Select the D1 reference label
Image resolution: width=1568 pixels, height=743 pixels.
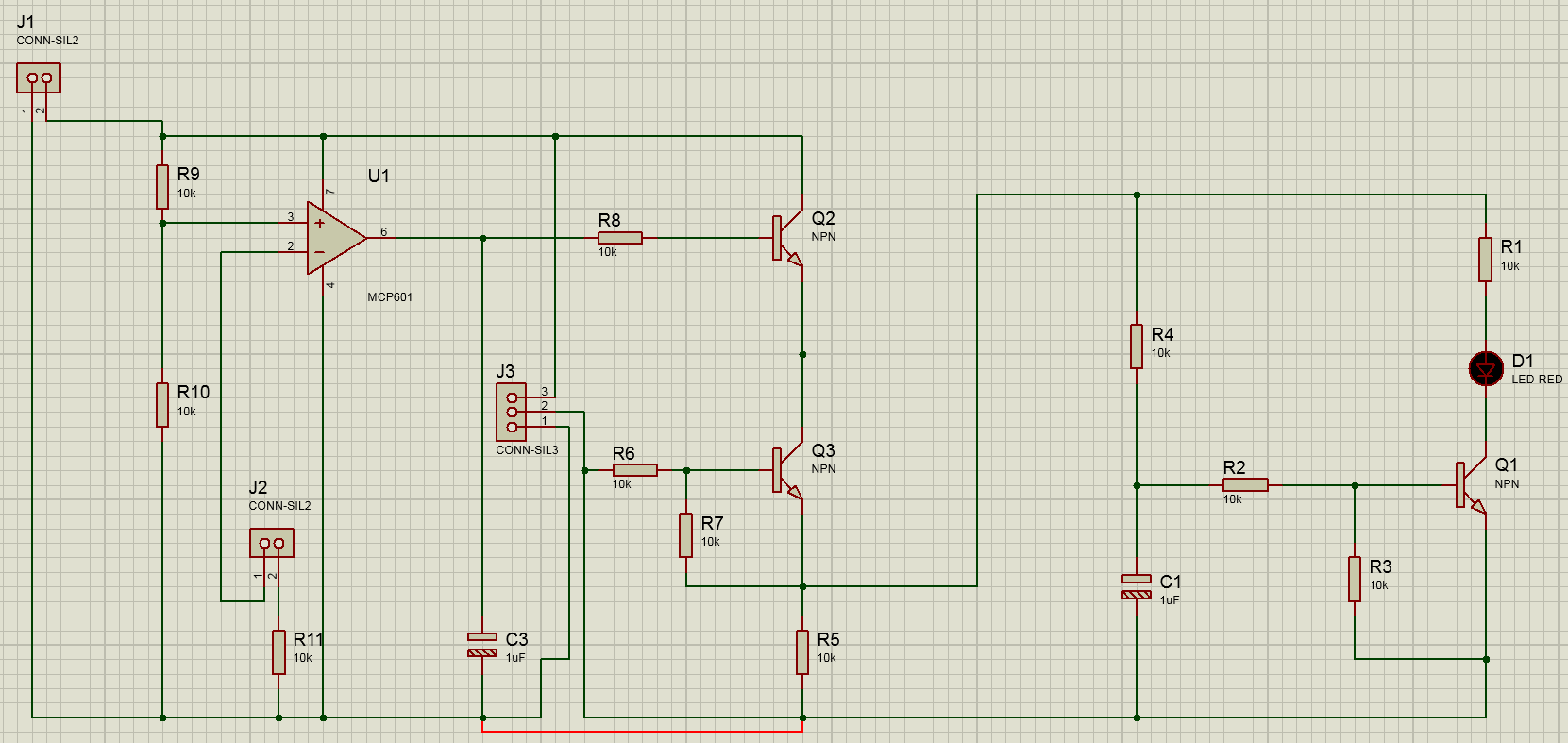[1523, 361]
